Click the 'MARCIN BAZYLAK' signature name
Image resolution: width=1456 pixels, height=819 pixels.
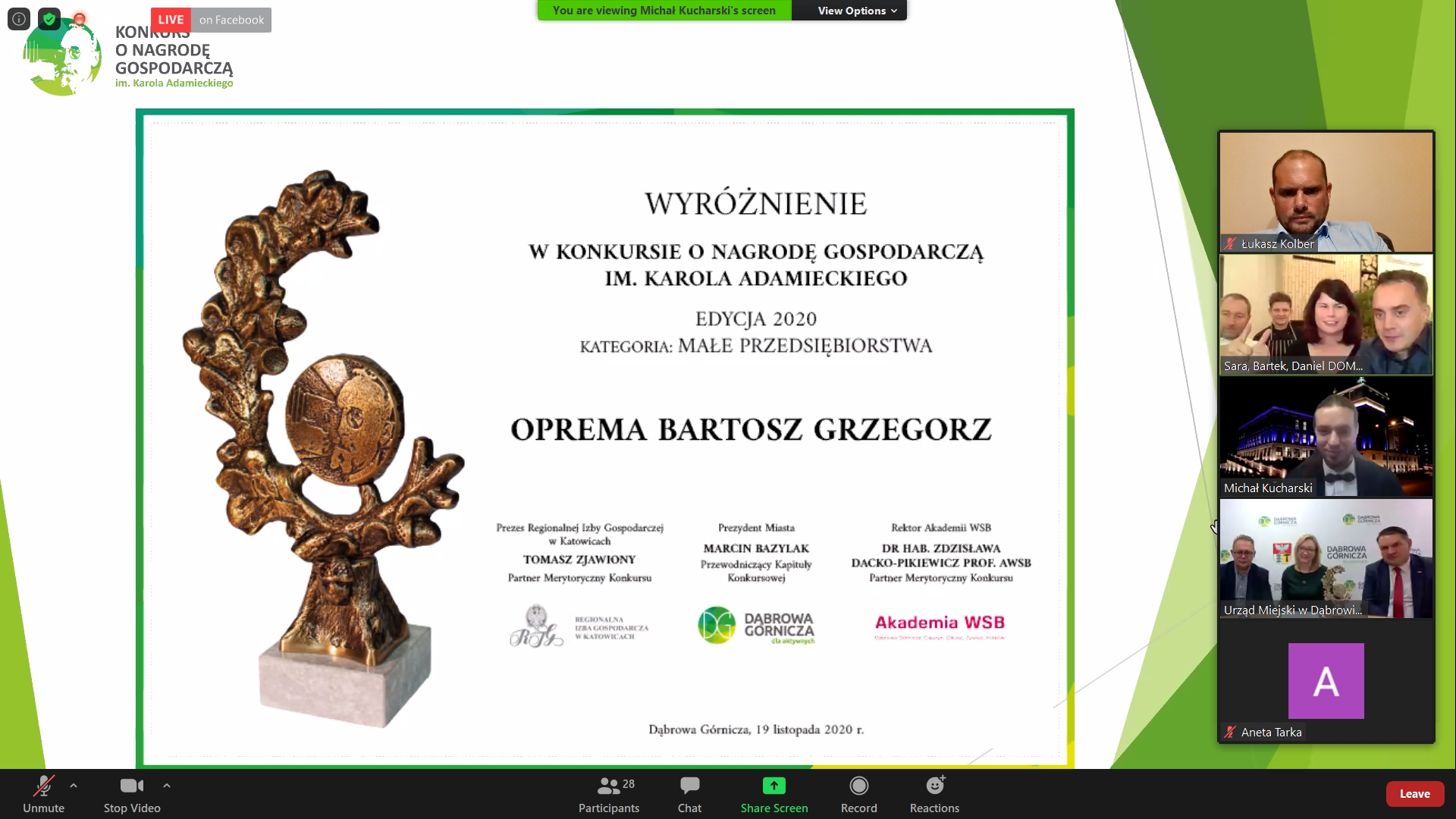click(756, 548)
